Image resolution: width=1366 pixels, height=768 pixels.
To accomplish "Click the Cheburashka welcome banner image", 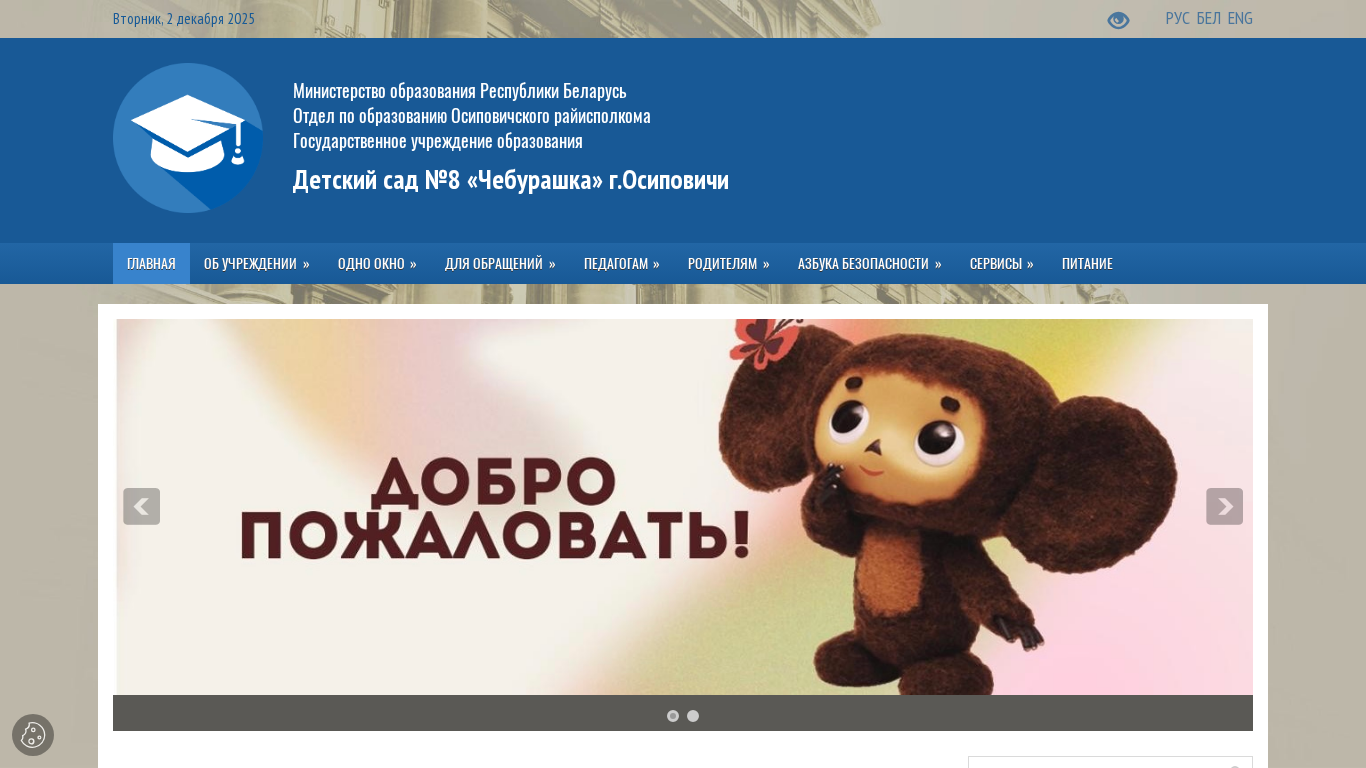I will pos(684,507).
